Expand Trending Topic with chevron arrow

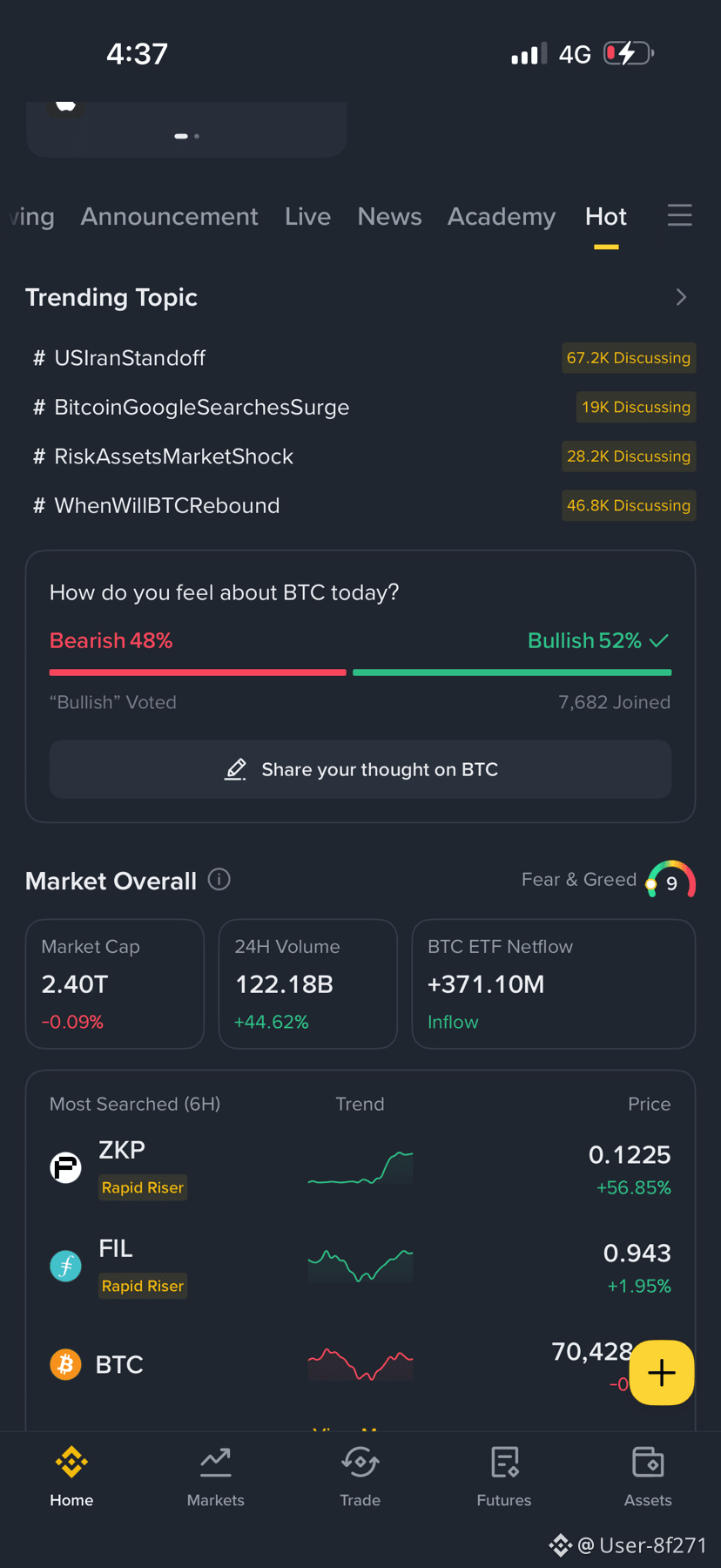coord(681,298)
